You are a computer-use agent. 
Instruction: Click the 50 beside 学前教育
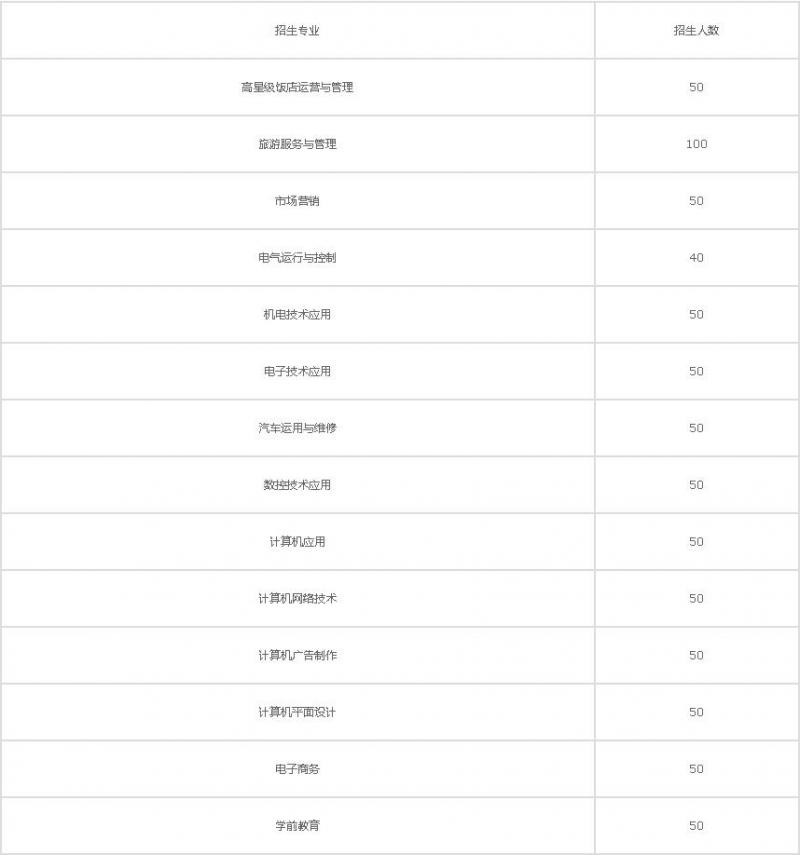pos(696,826)
